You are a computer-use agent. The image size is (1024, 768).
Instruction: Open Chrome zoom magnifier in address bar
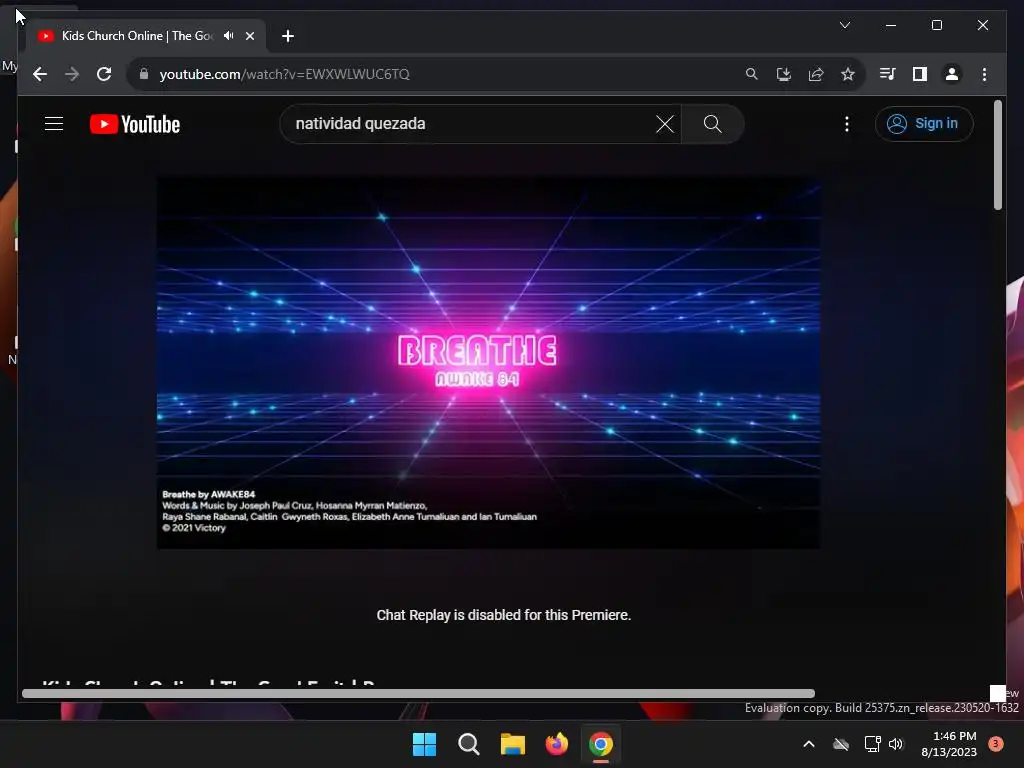tap(752, 74)
